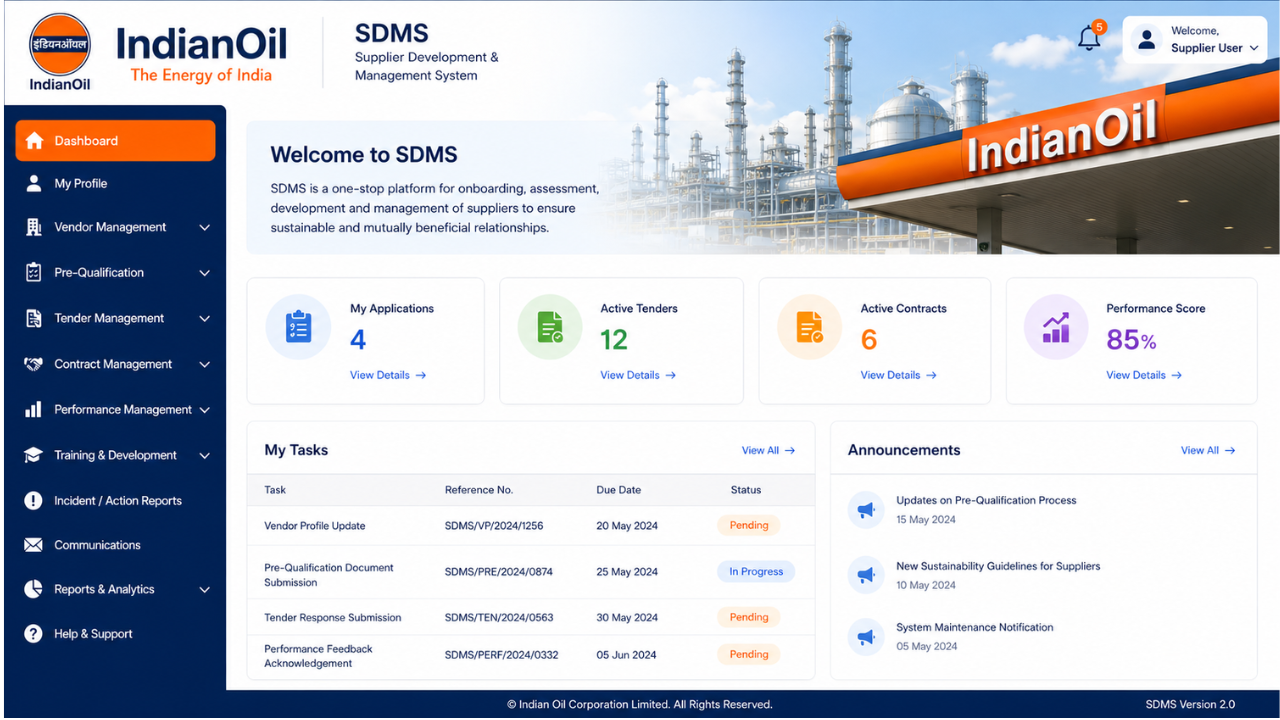Viewport: 1280px width, 720px height.
Task: Click SDMS Version 2.0 in footer
Action: click(1190, 704)
